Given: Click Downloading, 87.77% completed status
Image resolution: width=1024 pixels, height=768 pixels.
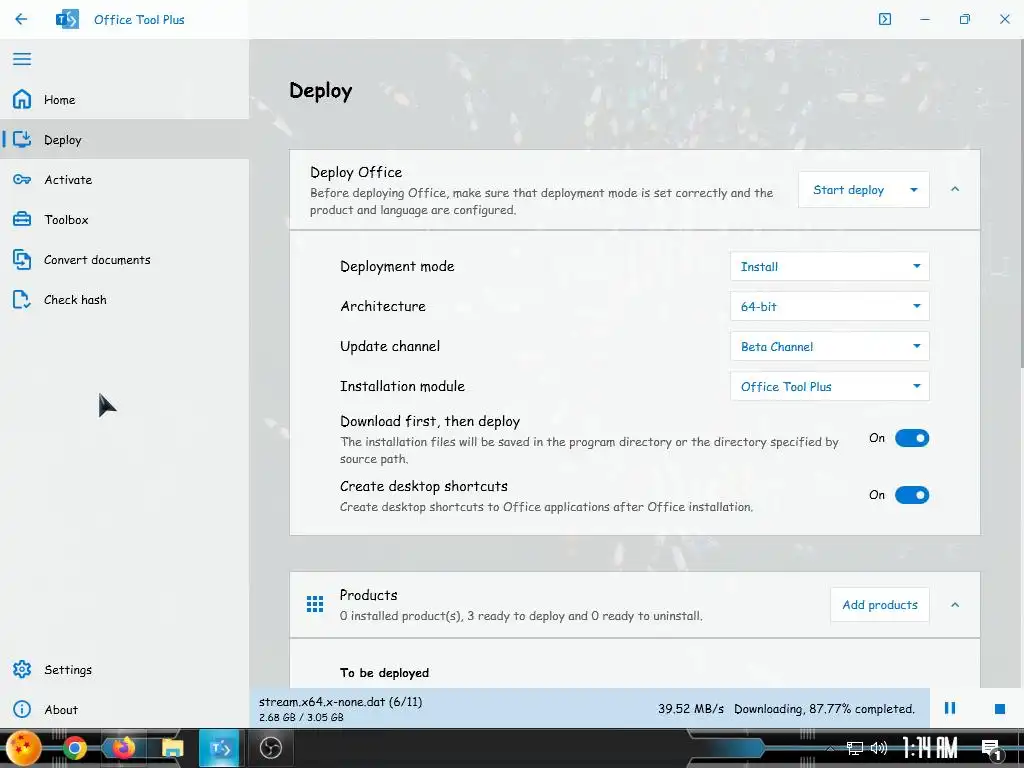Looking at the screenshot, I should [x=824, y=709].
